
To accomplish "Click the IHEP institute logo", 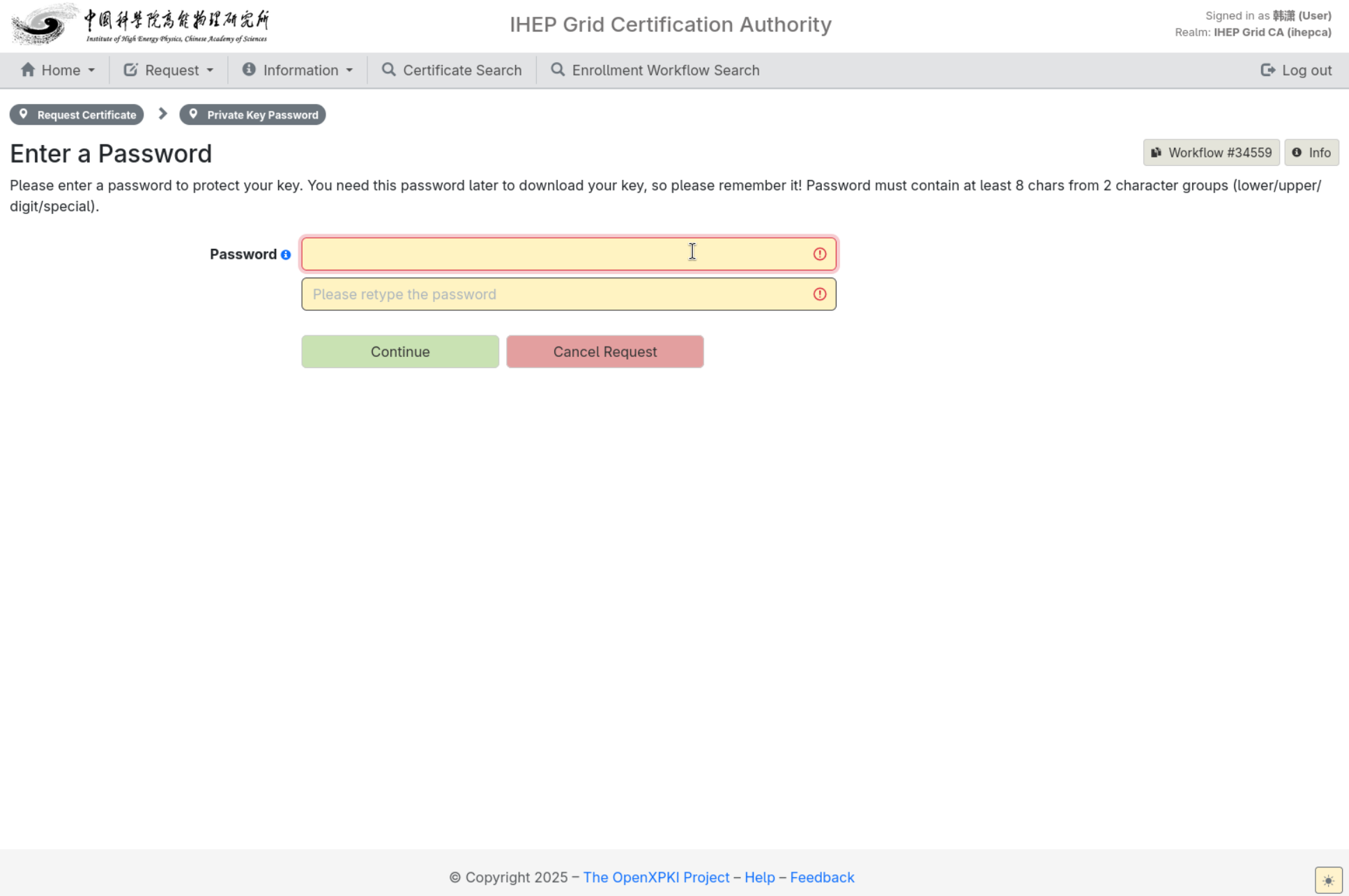I will [139, 24].
